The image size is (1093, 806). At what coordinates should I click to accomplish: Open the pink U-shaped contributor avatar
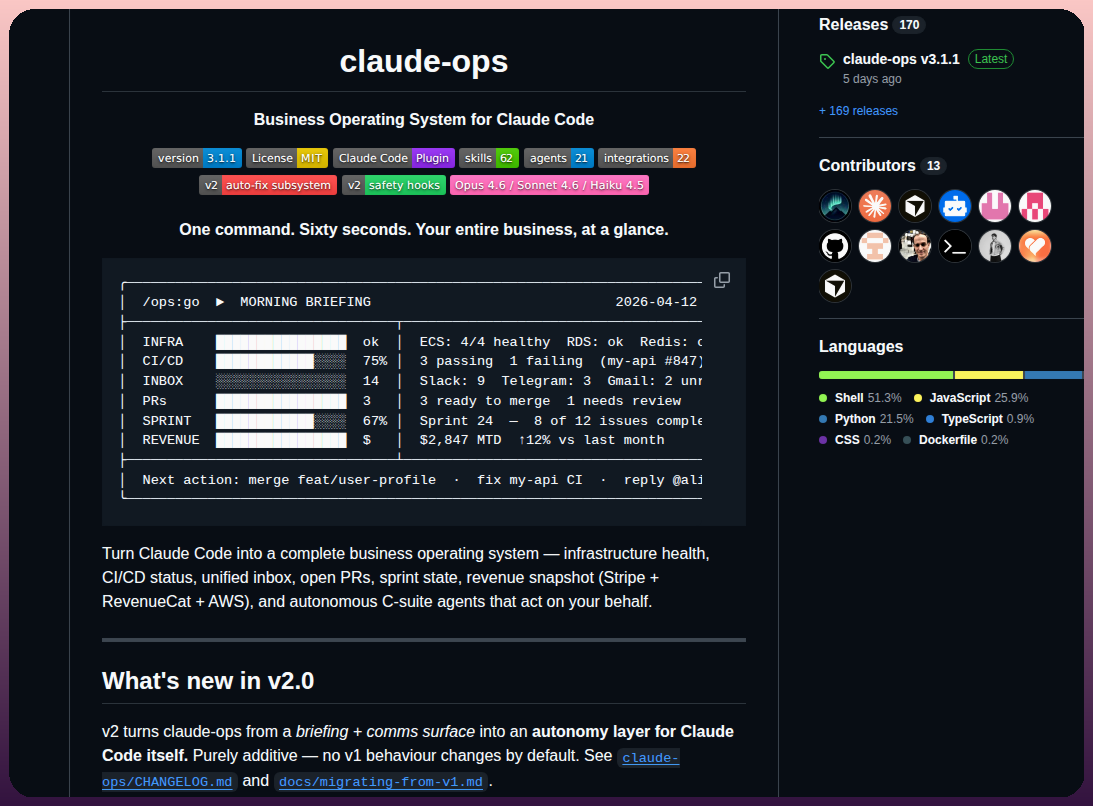(x=995, y=206)
